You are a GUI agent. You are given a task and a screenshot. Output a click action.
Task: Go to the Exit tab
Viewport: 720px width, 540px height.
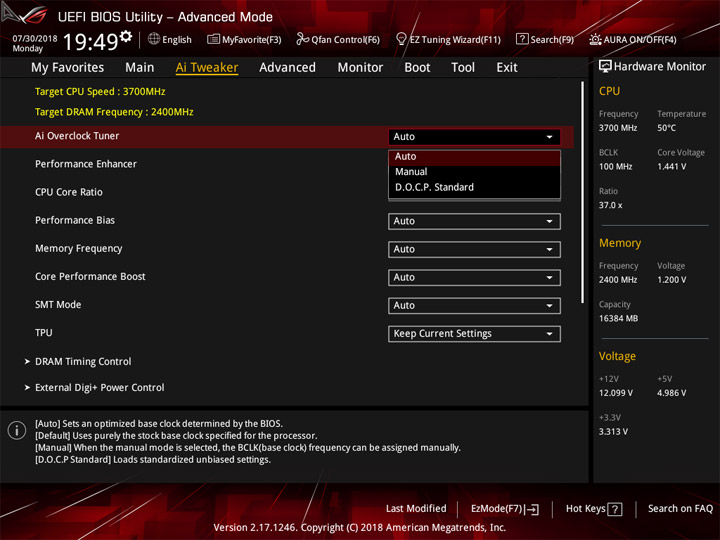(507, 68)
